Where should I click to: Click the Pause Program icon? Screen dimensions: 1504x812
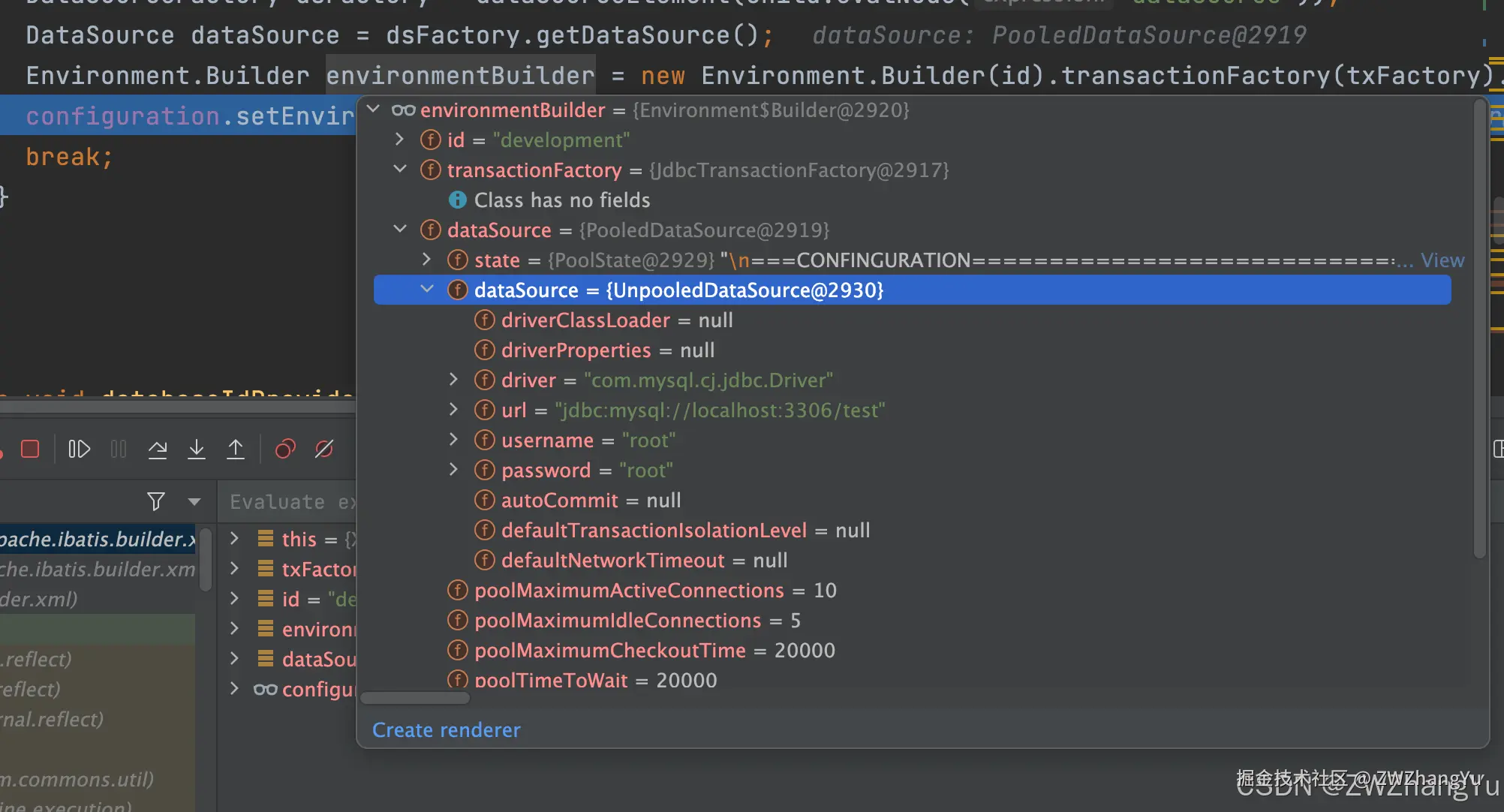pos(119,449)
